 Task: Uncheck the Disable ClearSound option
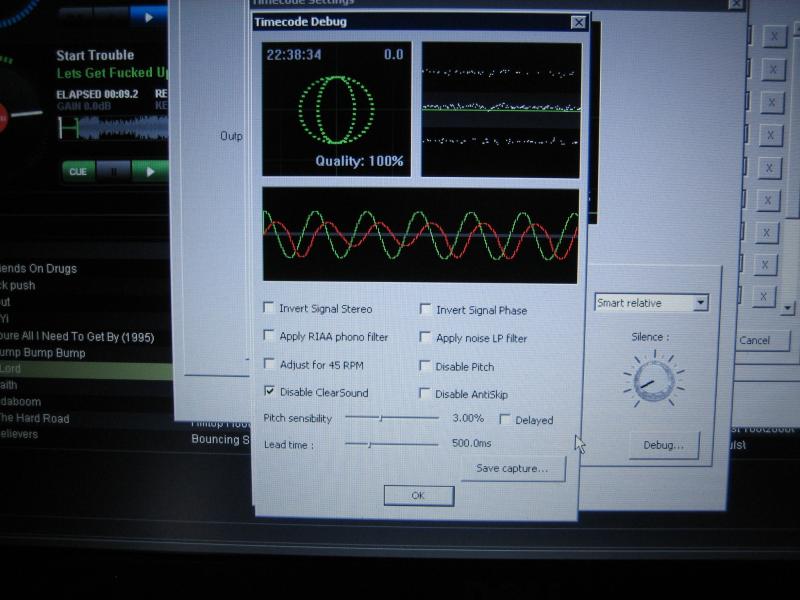coord(269,392)
